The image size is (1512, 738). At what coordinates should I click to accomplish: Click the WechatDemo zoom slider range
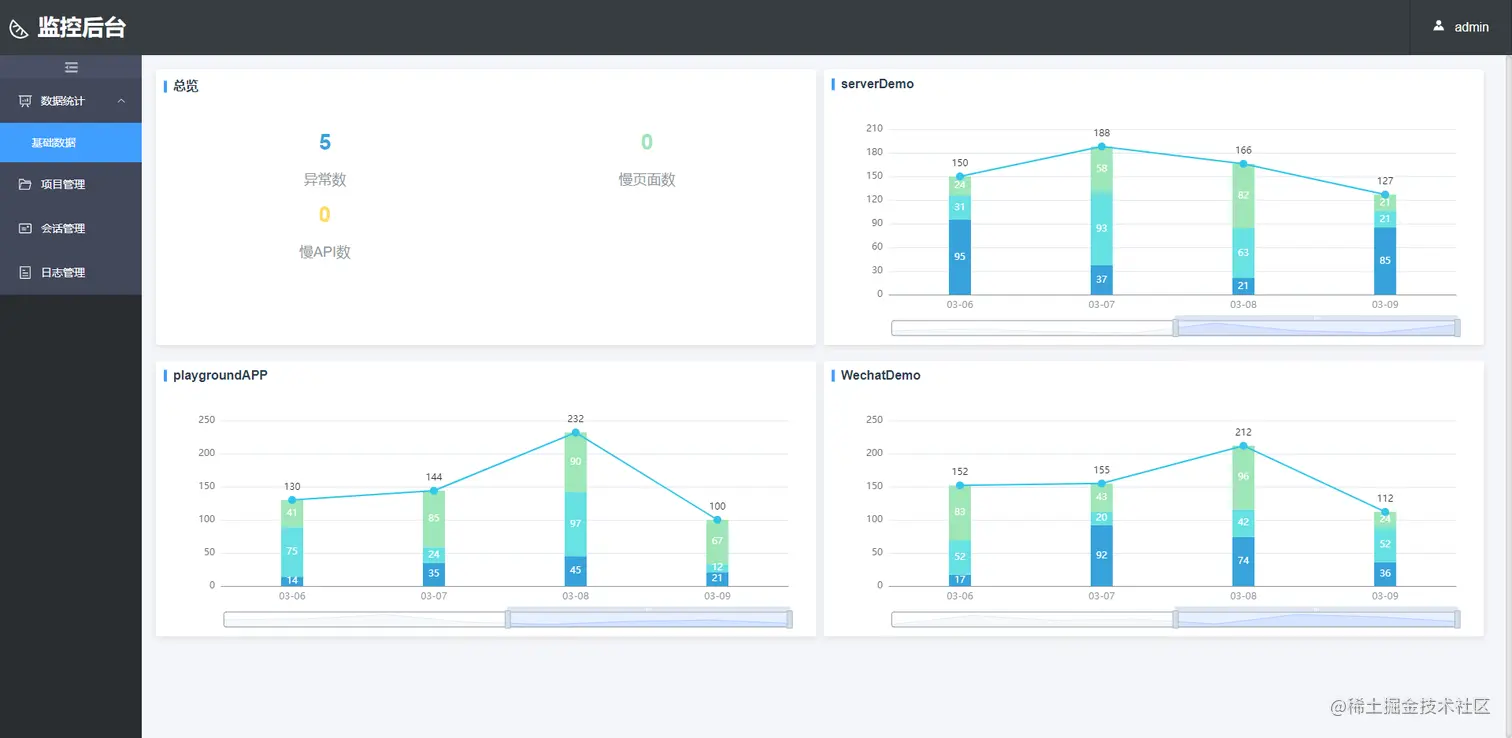point(1317,619)
